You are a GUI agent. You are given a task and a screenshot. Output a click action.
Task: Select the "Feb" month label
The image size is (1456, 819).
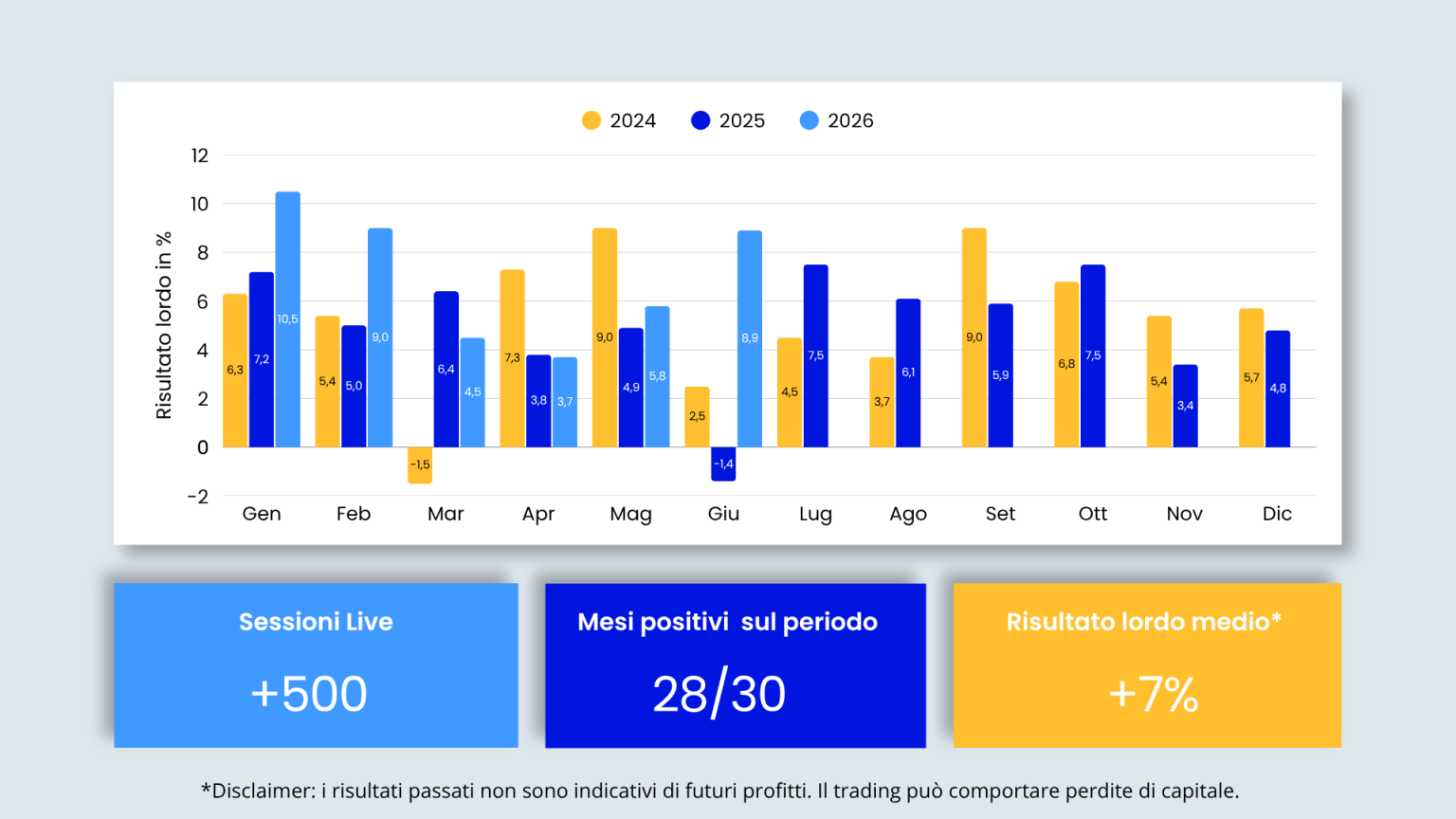pos(354,514)
